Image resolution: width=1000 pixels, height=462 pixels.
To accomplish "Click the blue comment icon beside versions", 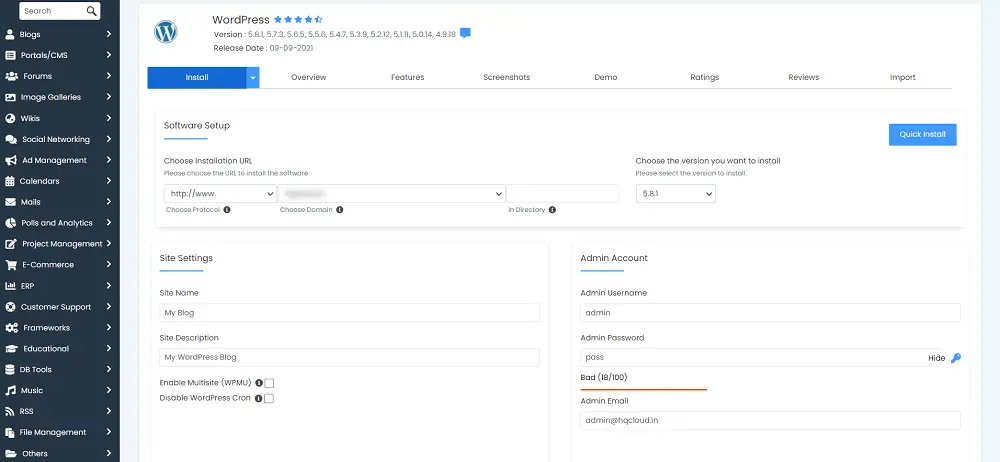I will 466,33.
